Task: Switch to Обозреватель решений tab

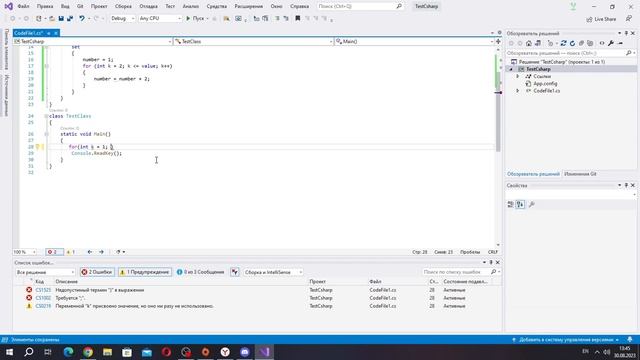Action: (533, 174)
